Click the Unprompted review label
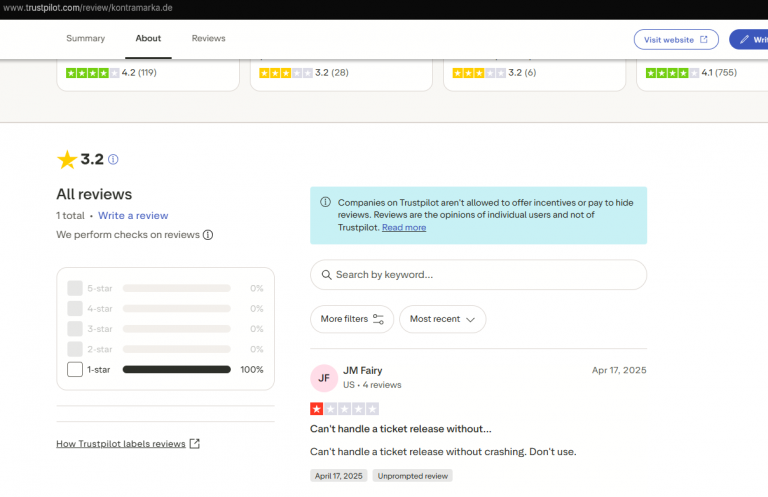768x497 pixels. (x=412, y=476)
